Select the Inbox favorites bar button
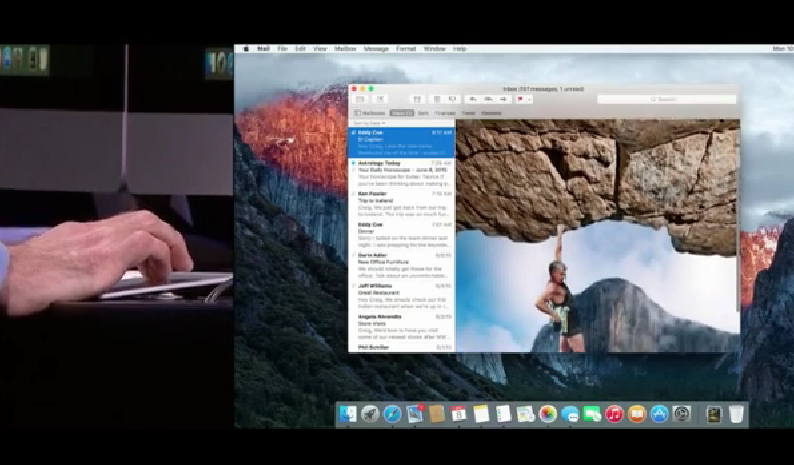This screenshot has height=465, width=794. coord(402,113)
